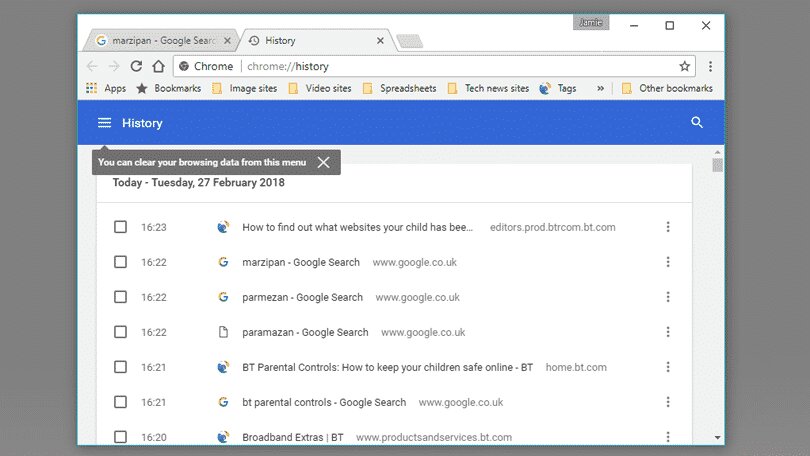Switch to the marzipan Google Search tab
Image resolution: width=810 pixels, height=456 pixels.
tap(160, 40)
